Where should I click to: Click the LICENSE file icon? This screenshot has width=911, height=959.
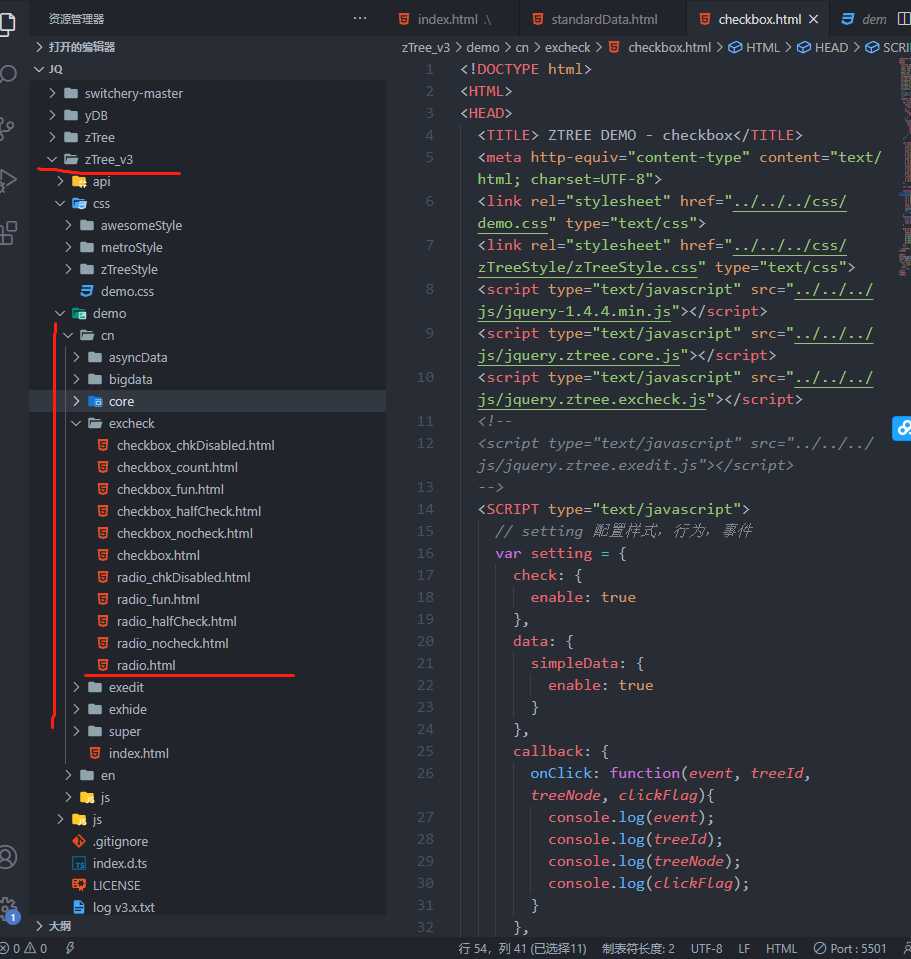click(x=79, y=885)
